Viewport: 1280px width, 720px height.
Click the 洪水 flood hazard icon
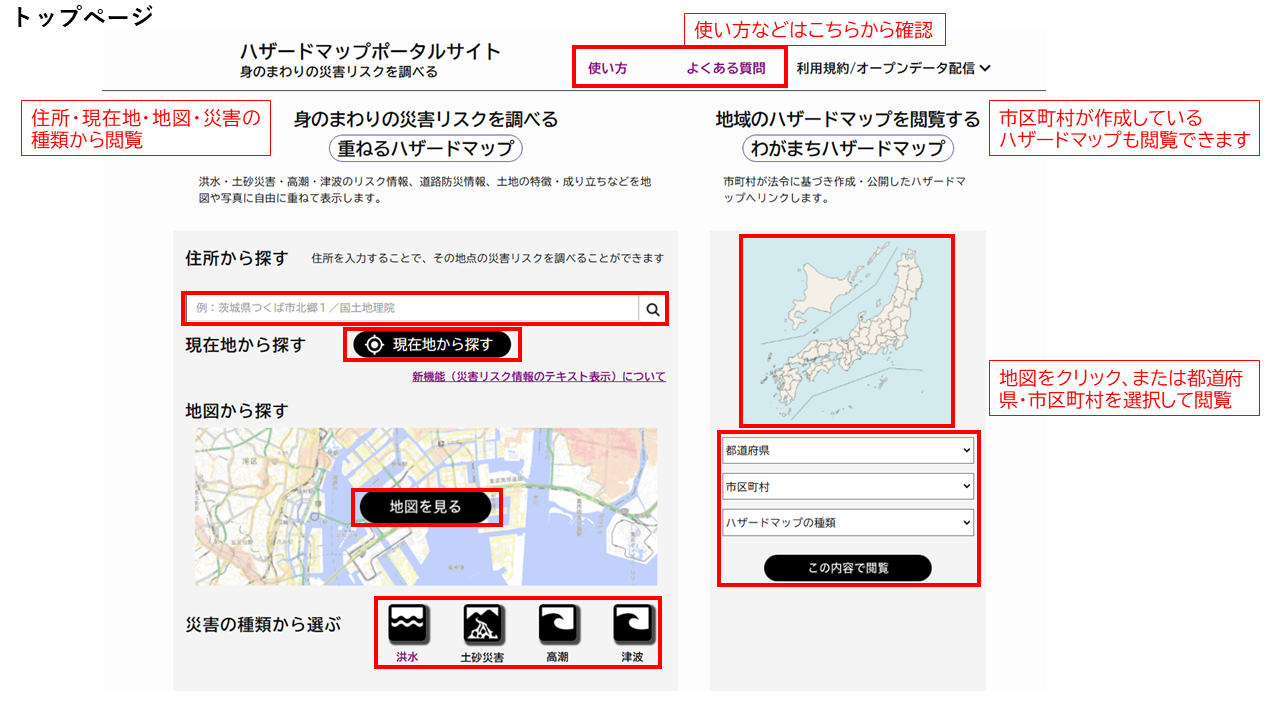(x=407, y=626)
